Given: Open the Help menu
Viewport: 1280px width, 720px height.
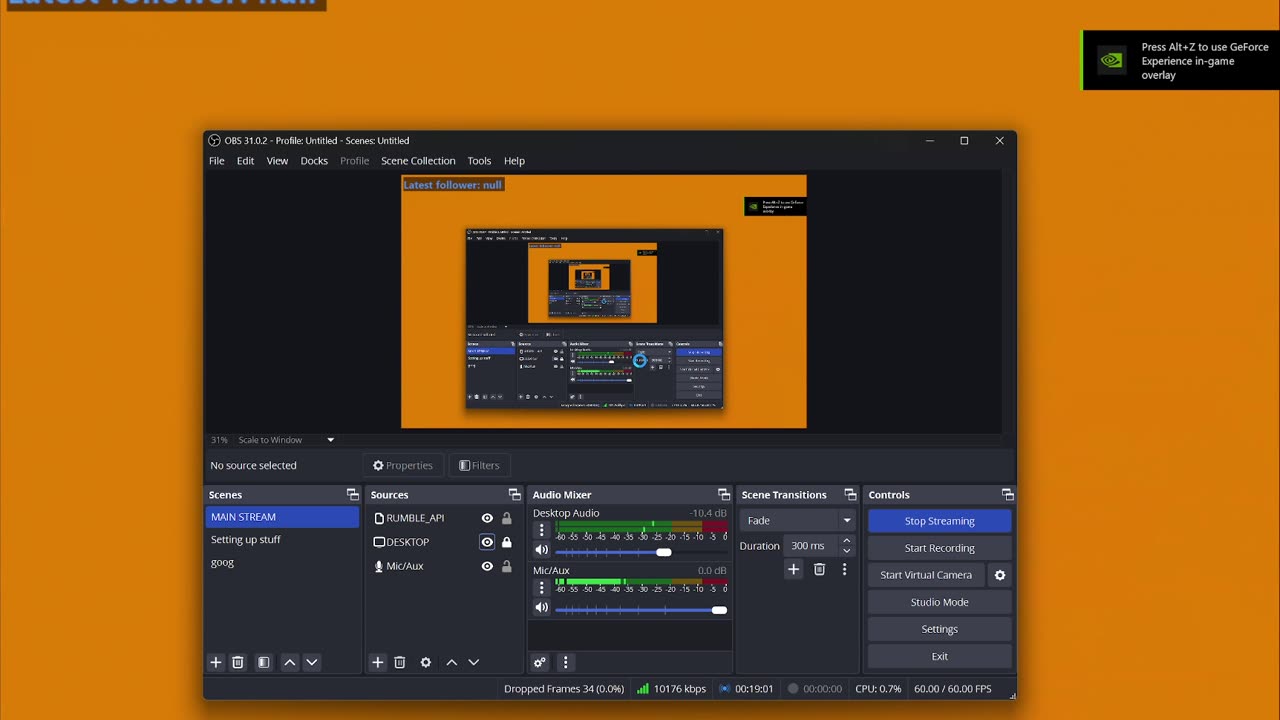Looking at the screenshot, I should 514,161.
